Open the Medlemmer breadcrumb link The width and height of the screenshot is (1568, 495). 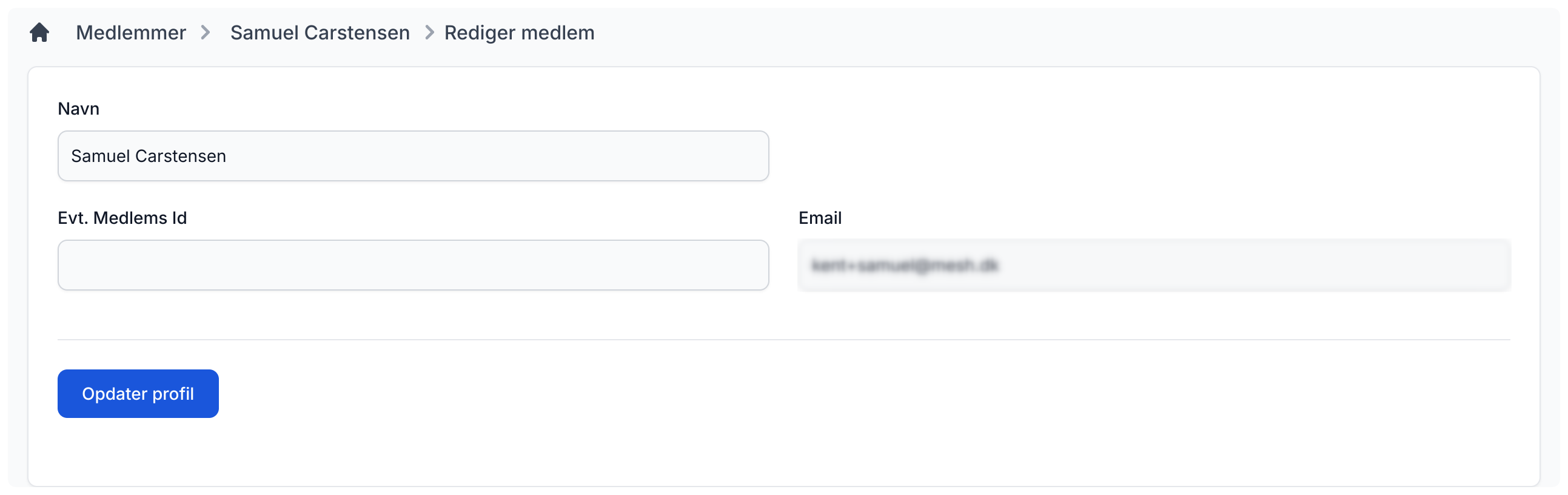131,32
